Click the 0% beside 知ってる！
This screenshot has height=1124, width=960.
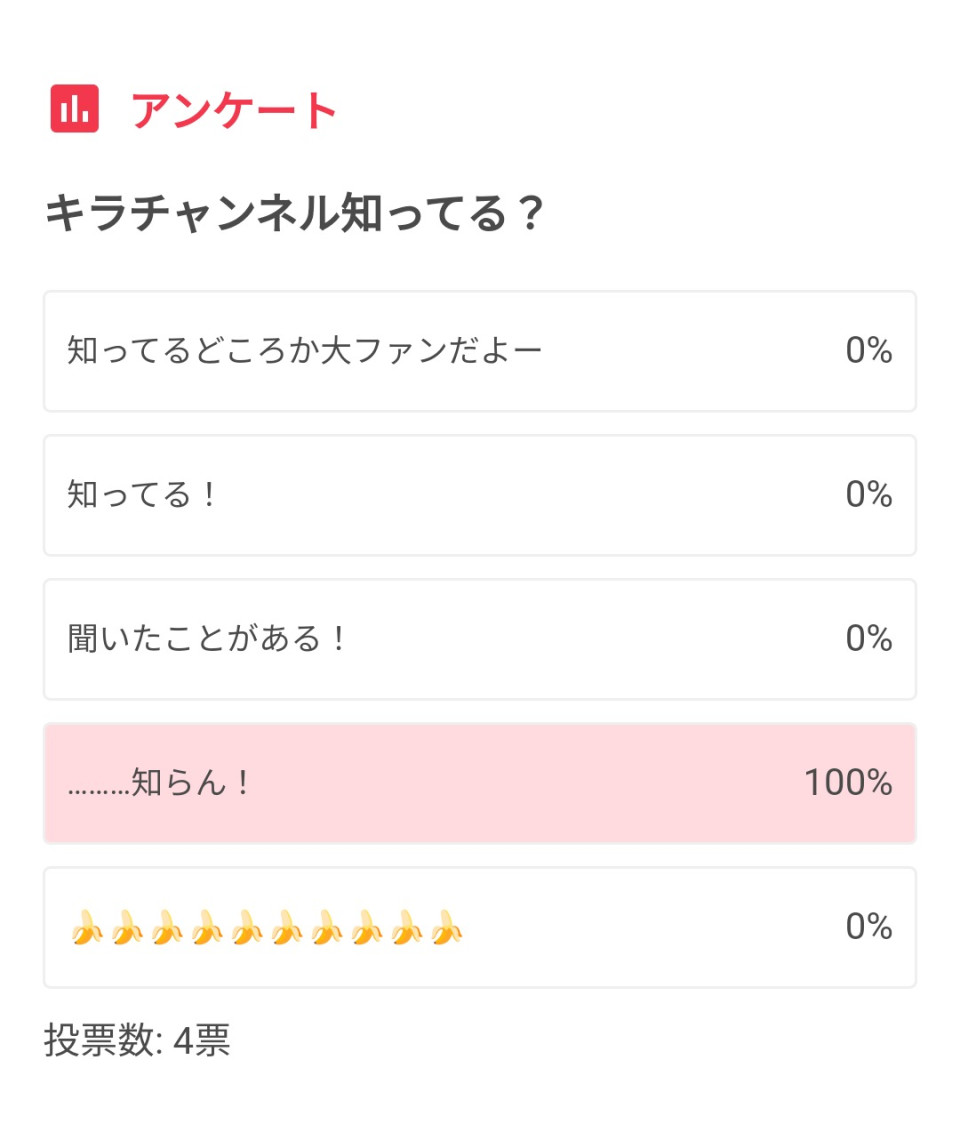[869, 494]
